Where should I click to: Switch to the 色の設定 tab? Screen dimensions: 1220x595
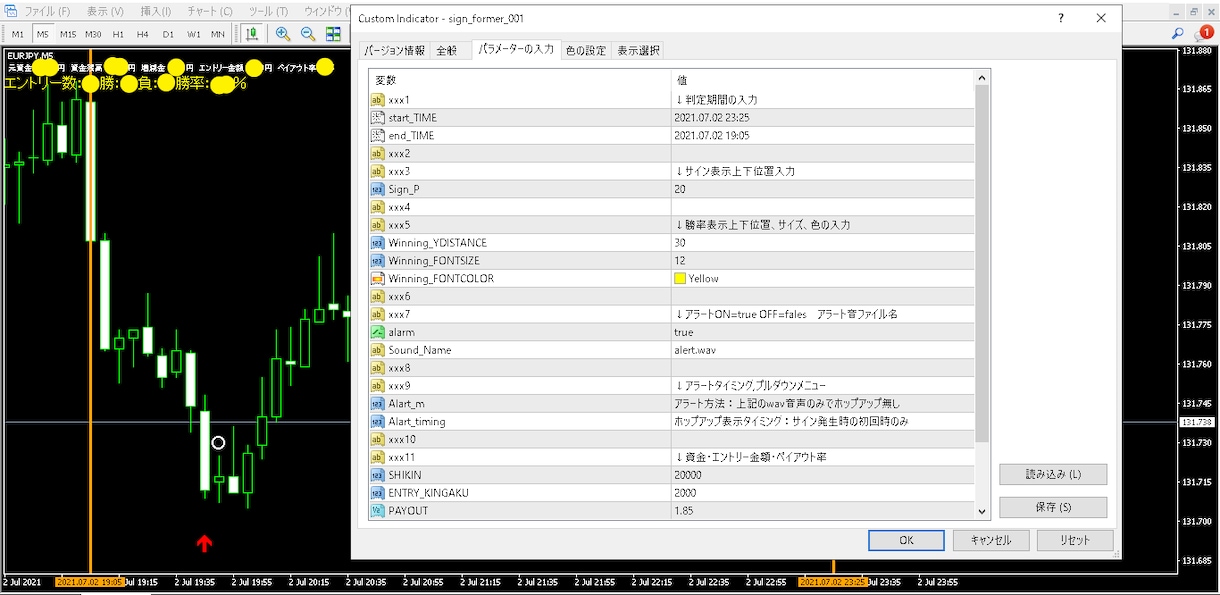click(586, 50)
